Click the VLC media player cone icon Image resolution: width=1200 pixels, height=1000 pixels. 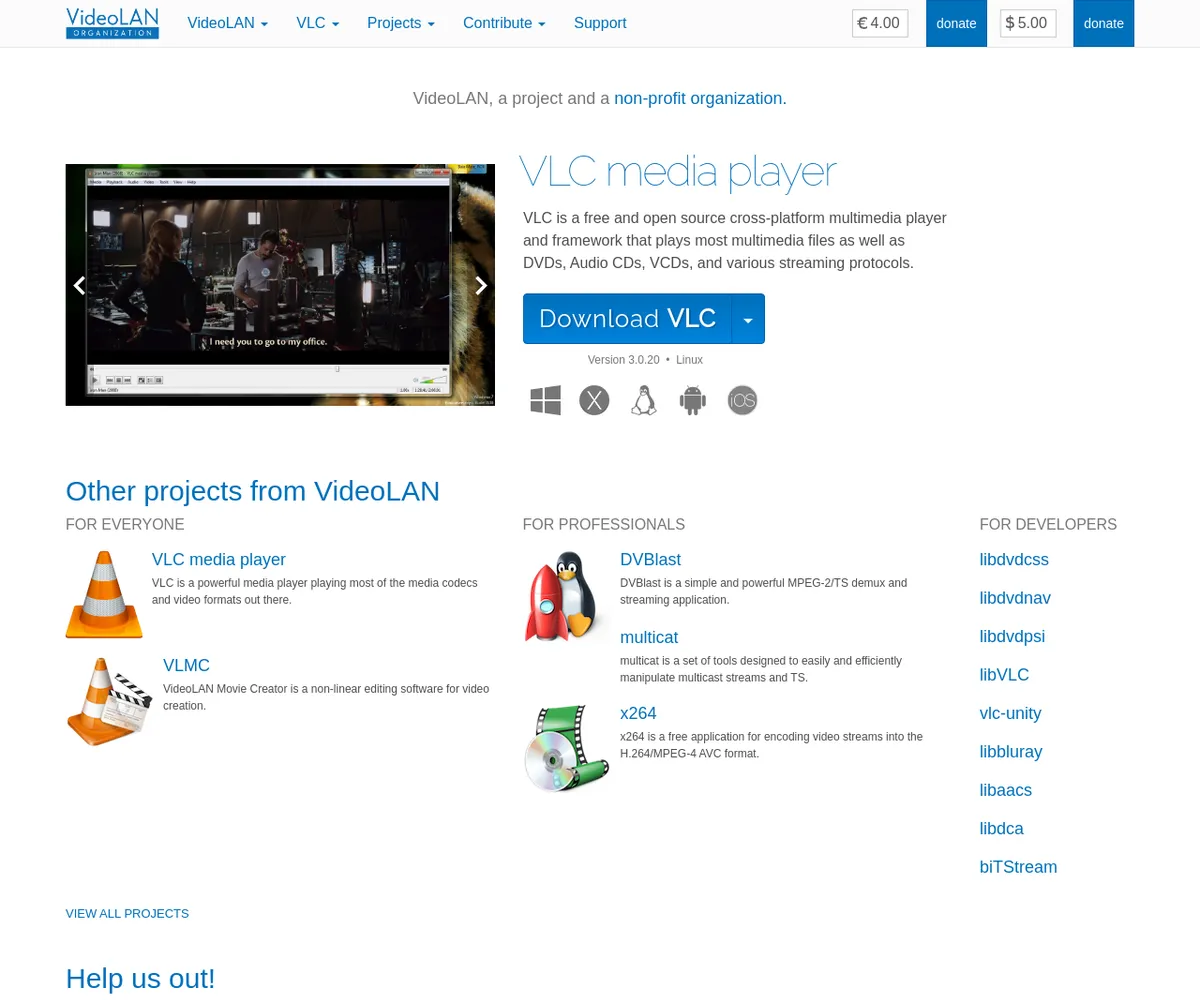pyautogui.click(x=104, y=595)
